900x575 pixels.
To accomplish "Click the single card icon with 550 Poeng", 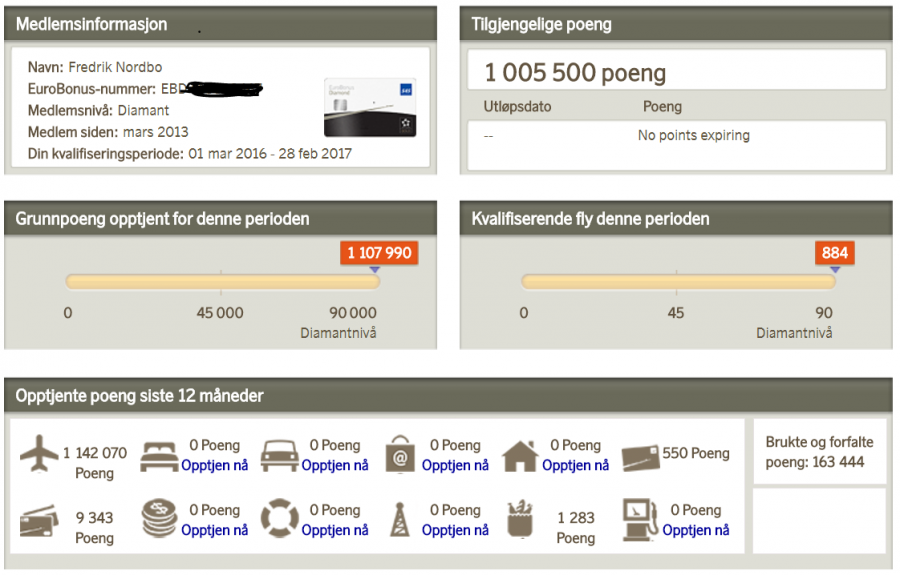I will [x=639, y=456].
